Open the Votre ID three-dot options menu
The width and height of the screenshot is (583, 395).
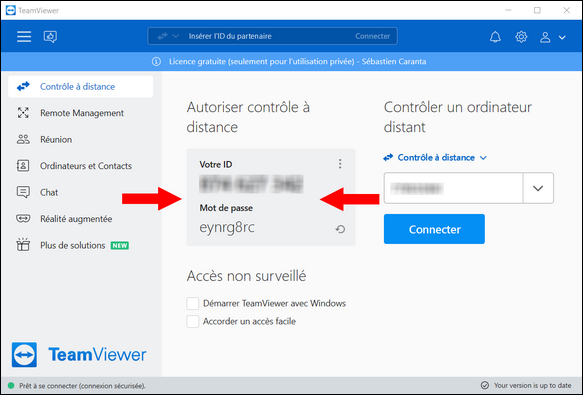click(340, 164)
